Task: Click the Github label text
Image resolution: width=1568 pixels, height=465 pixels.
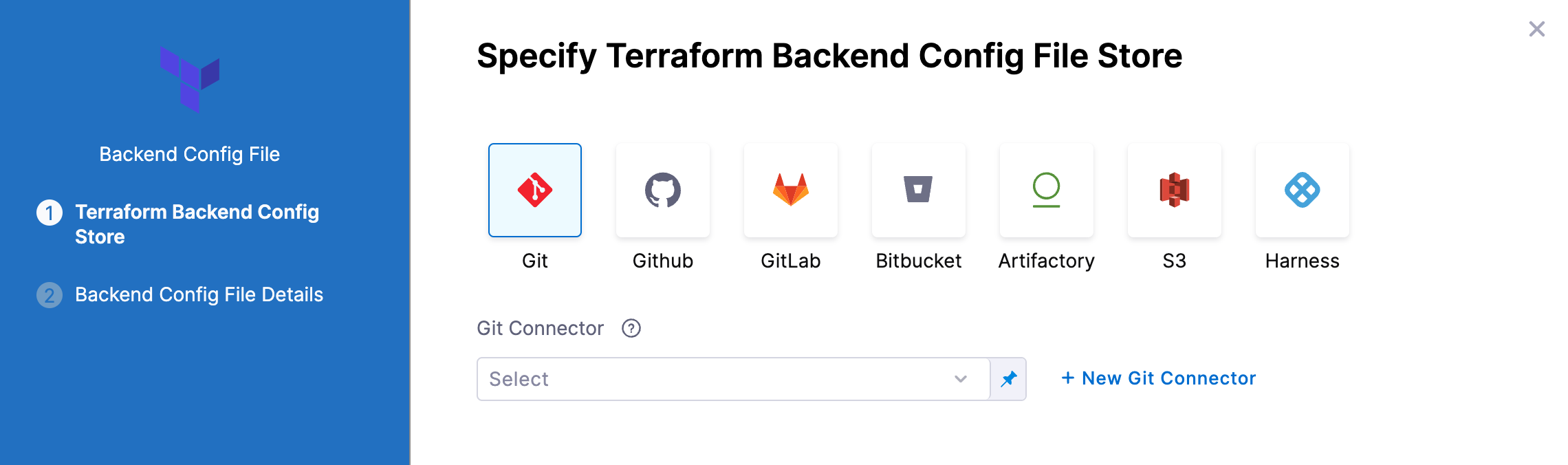Action: tap(663, 261)
